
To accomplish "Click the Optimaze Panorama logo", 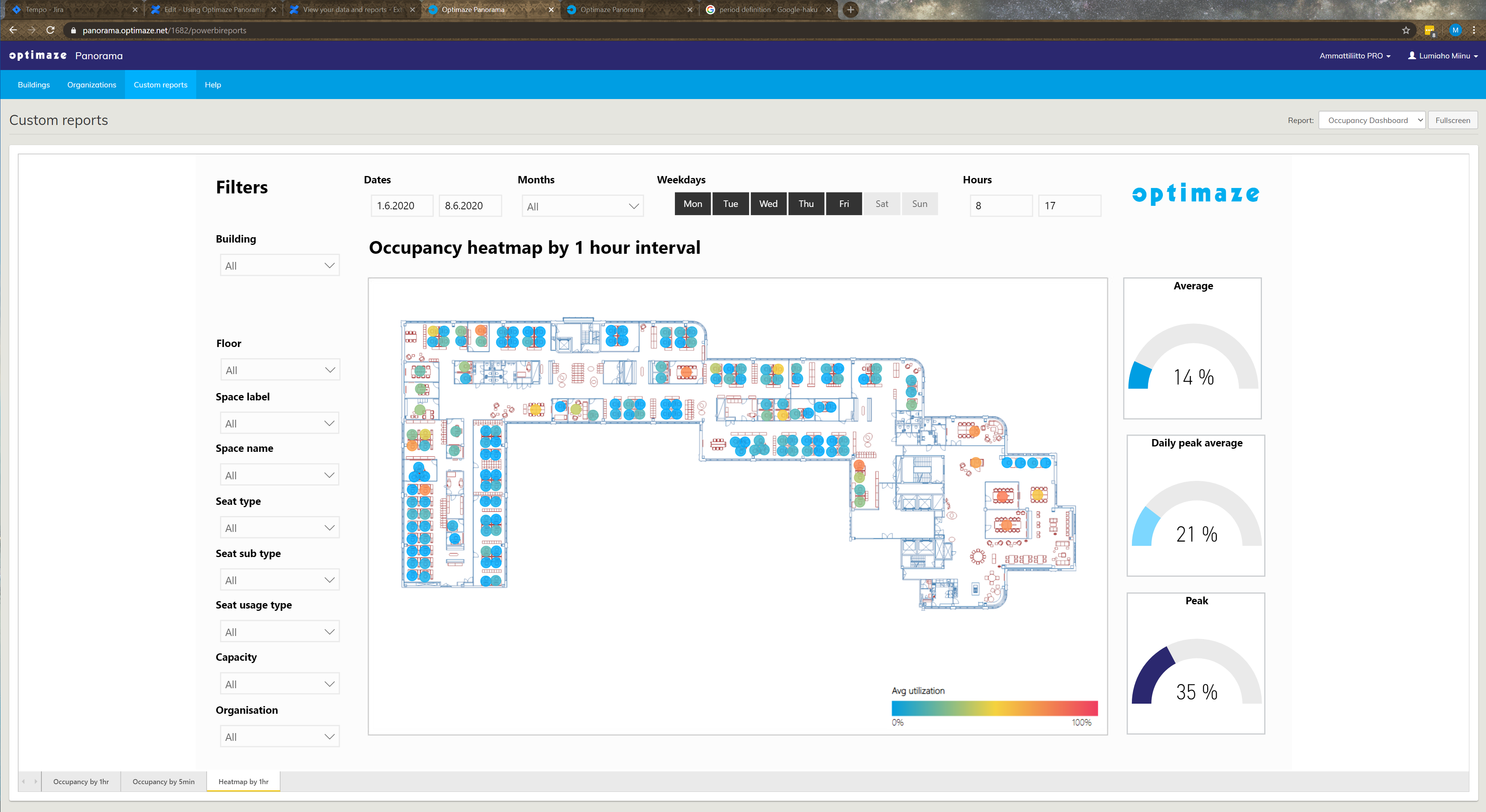I will coord(66,55).
